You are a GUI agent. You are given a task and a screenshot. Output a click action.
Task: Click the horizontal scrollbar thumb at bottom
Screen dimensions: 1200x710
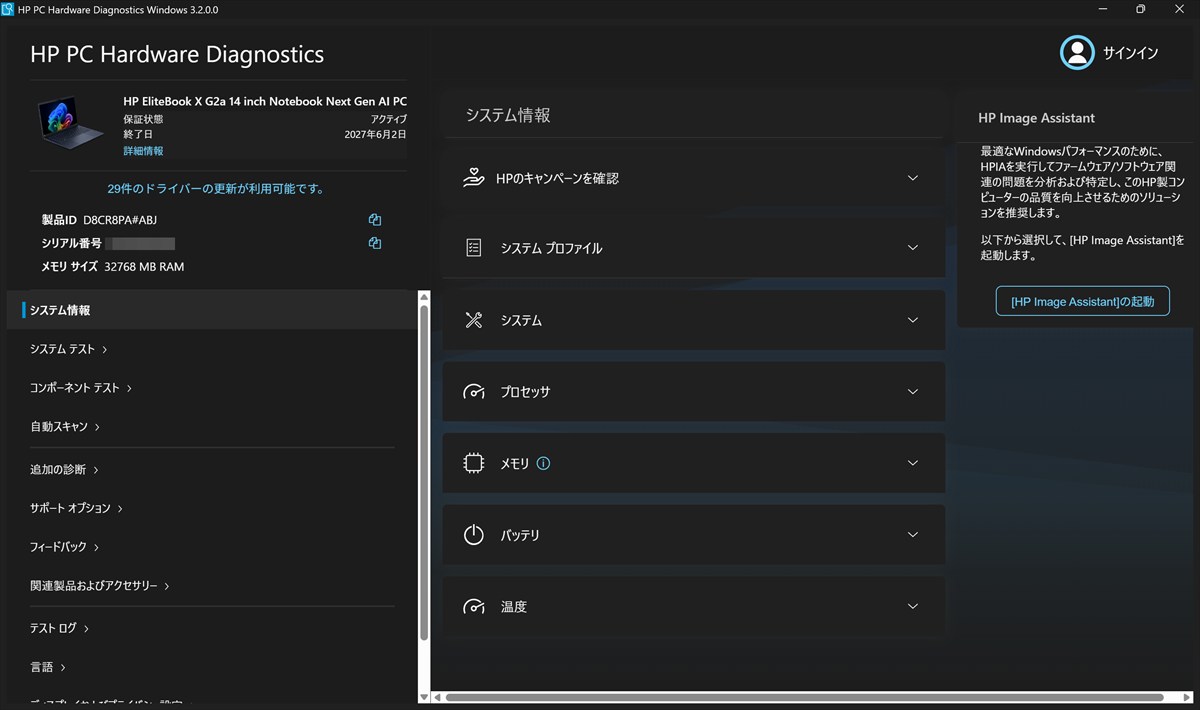804,697
